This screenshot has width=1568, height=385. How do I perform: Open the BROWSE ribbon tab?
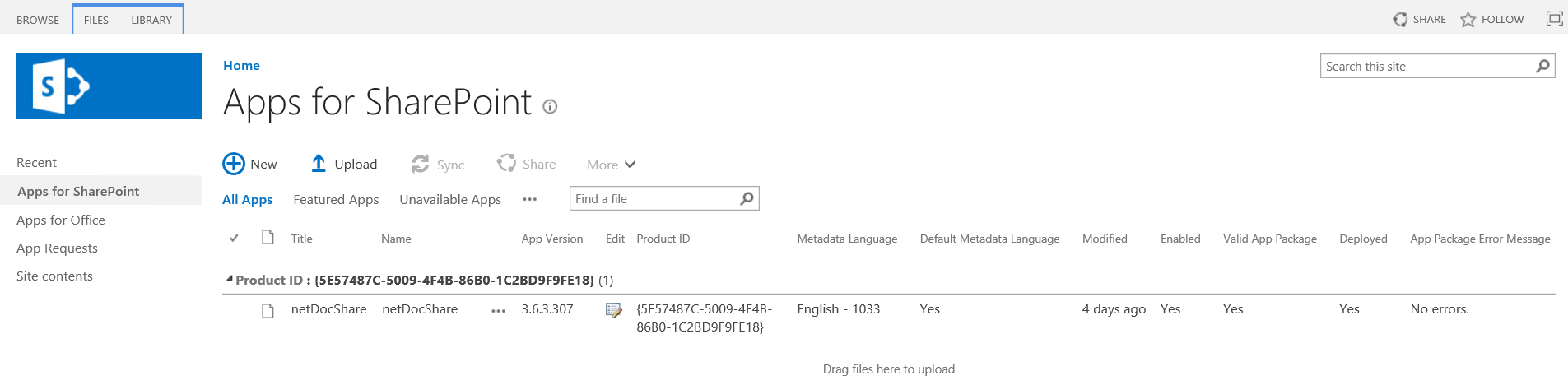[38, 20]
